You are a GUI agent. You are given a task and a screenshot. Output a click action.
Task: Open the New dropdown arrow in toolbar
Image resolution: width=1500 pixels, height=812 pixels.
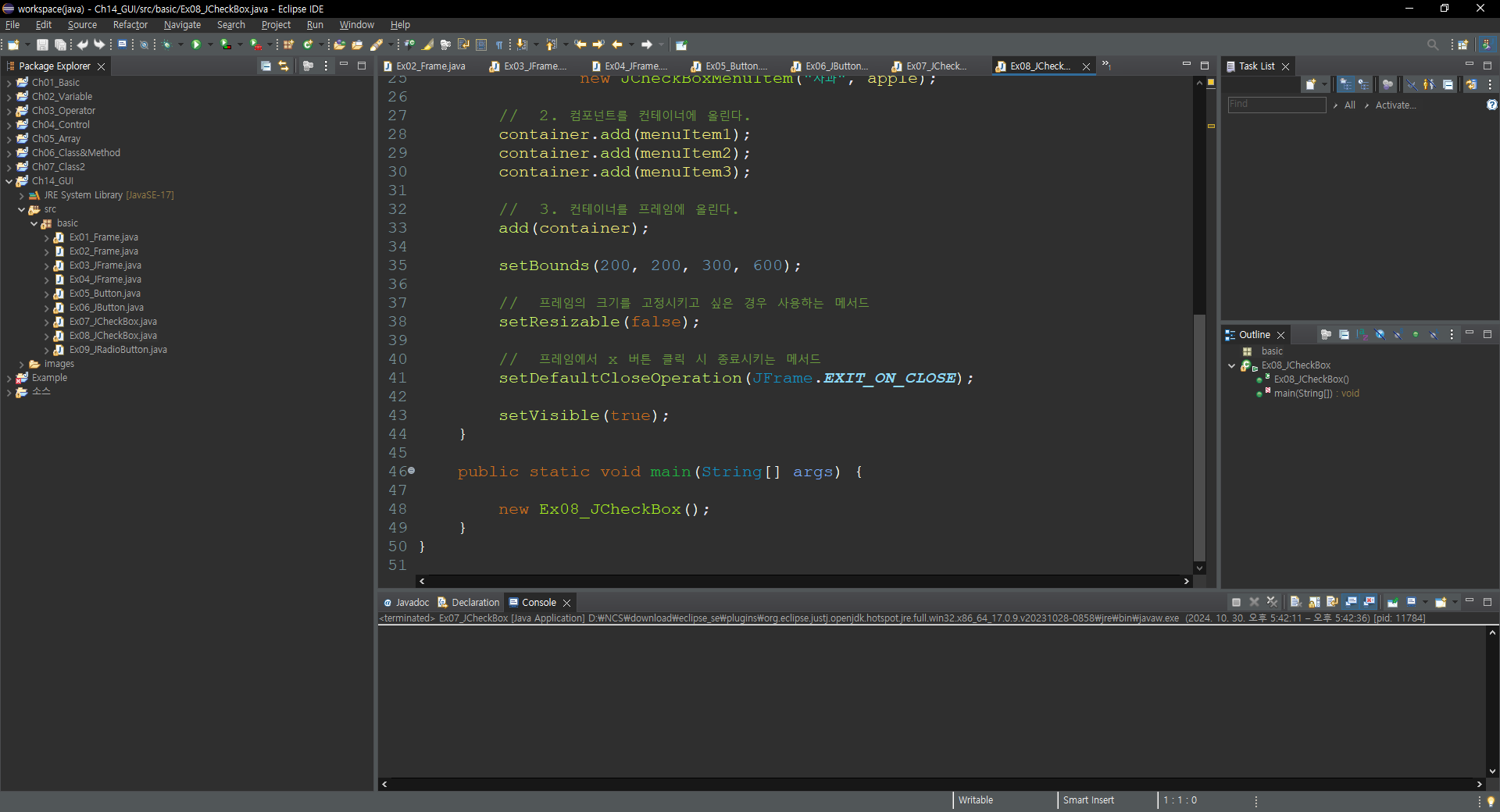click(27, 45)
